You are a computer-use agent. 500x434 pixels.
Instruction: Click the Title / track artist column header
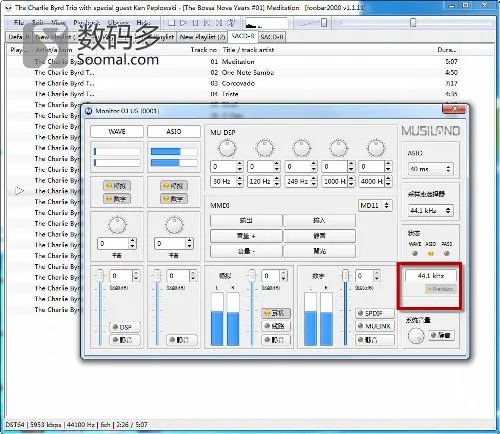click(249, 50)
